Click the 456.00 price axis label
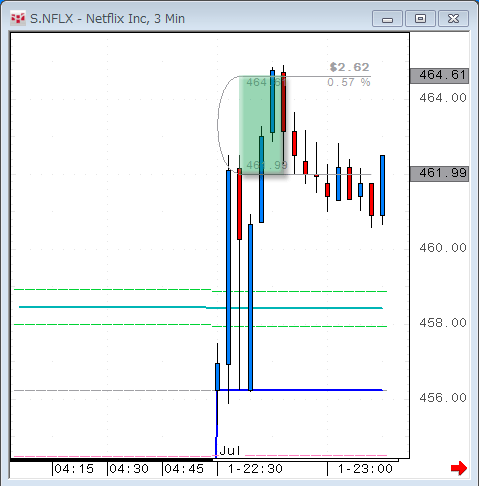This screenshot has height=486, width=479. point(443,398)
